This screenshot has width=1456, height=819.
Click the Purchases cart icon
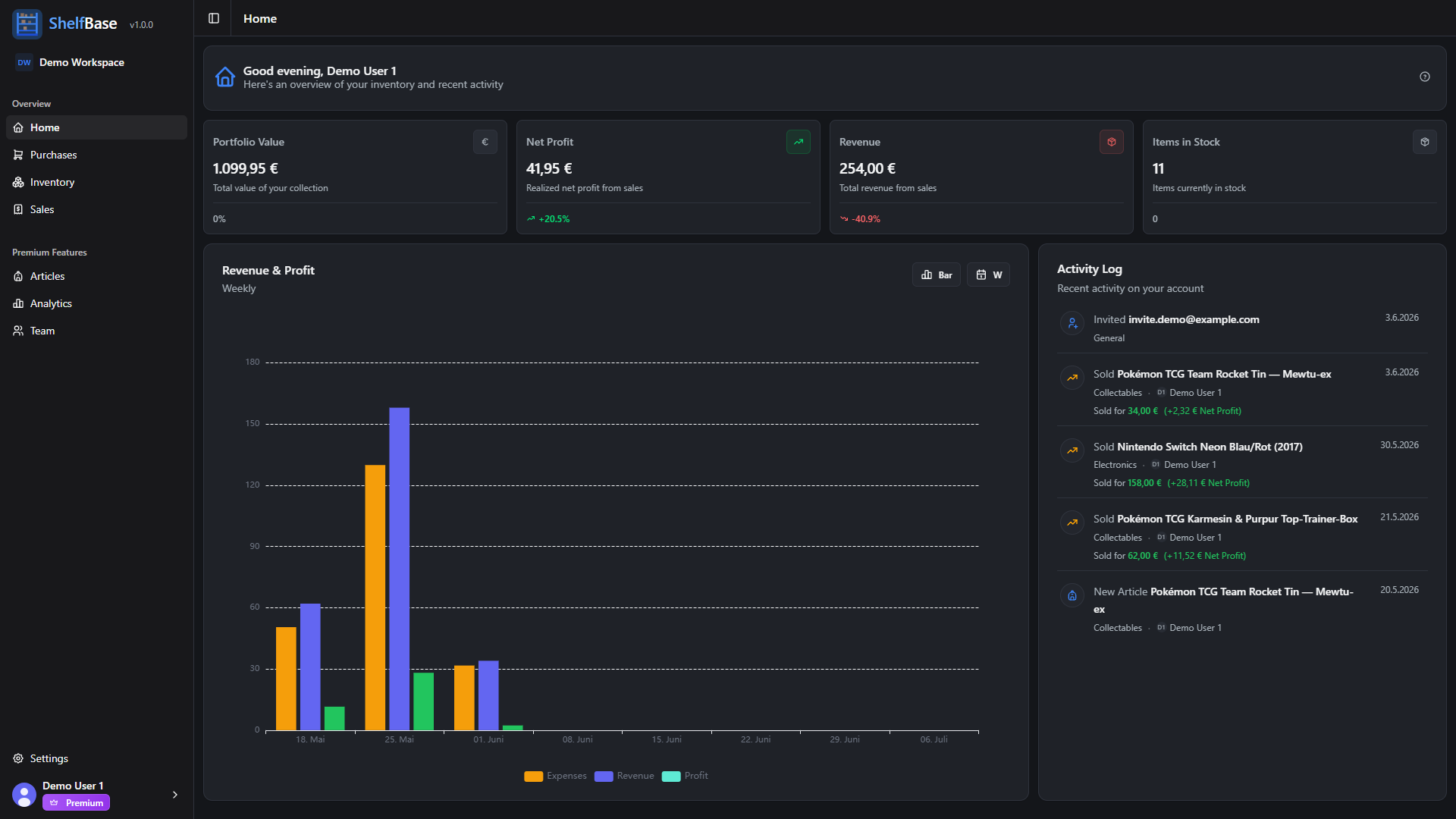pyautogui.click(x=18, y=155)
